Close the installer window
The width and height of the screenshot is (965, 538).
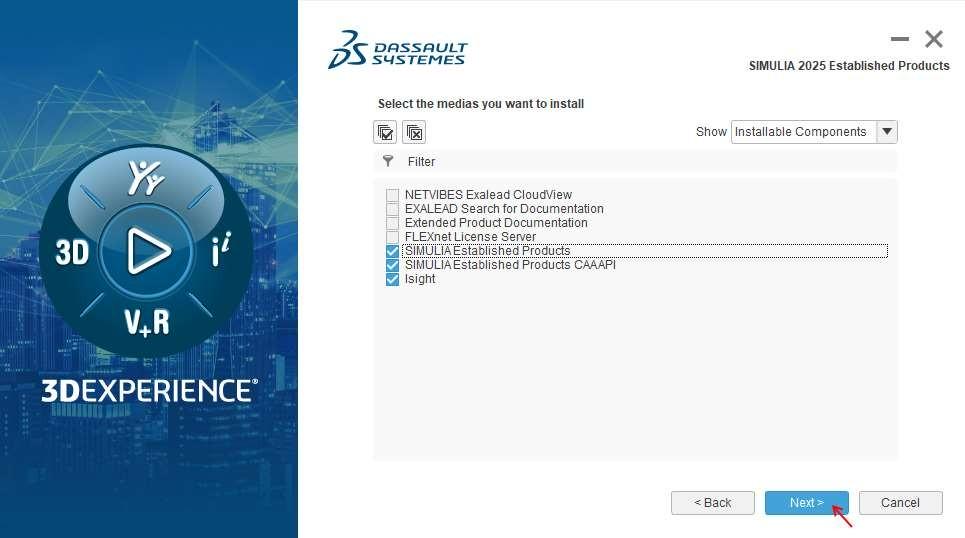pos(934,39)
